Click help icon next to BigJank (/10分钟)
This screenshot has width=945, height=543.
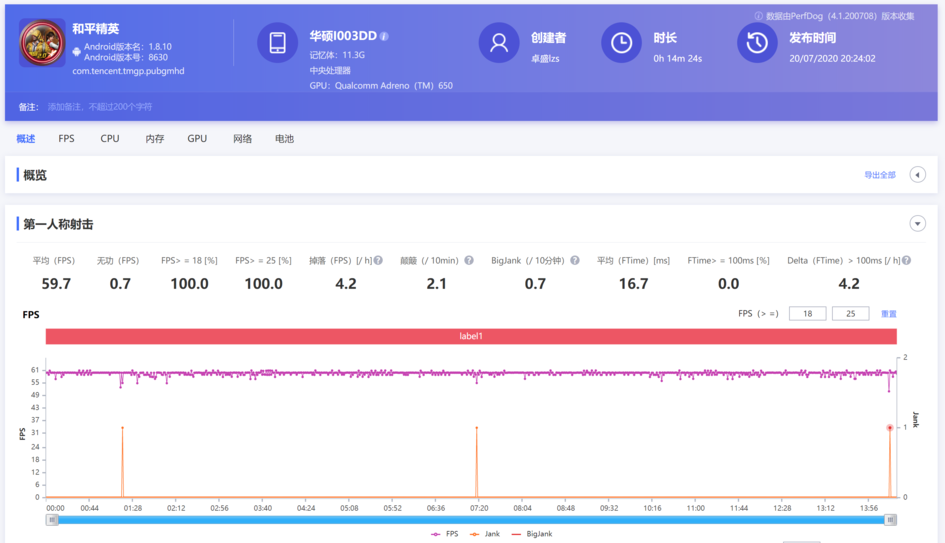(575, 260)
